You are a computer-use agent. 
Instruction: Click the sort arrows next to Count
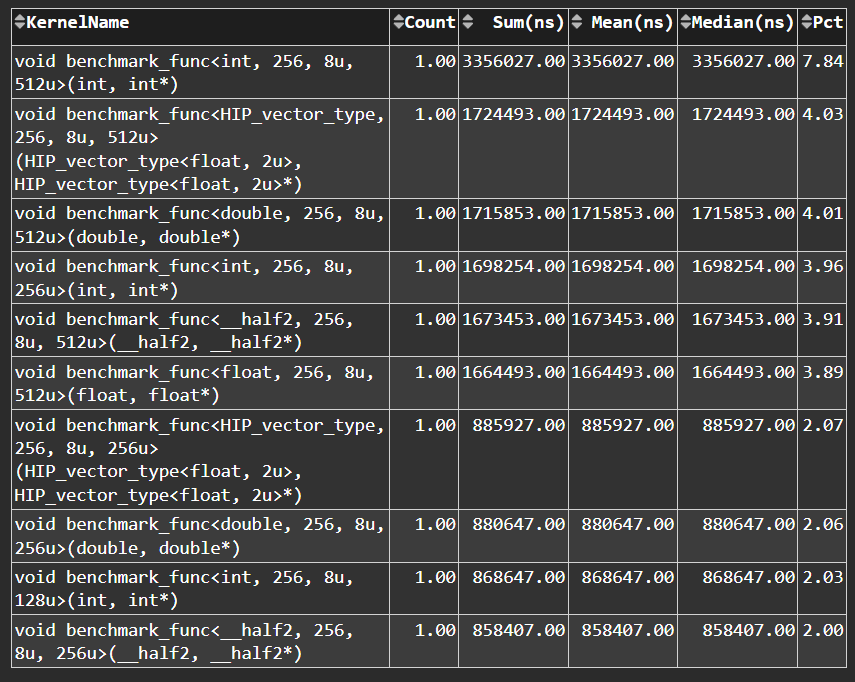399,22
